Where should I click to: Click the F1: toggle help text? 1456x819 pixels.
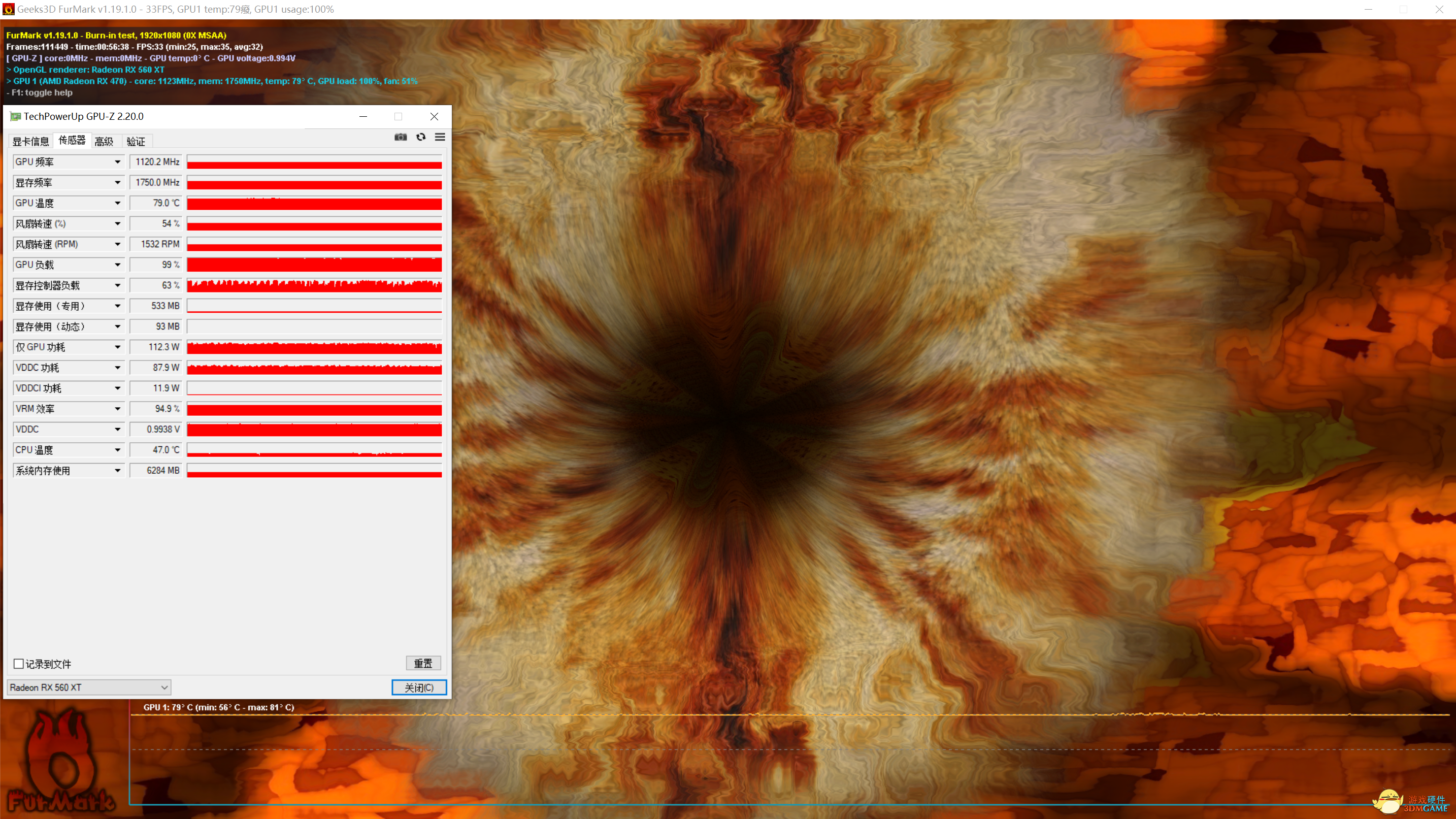[x=39, y=93]
